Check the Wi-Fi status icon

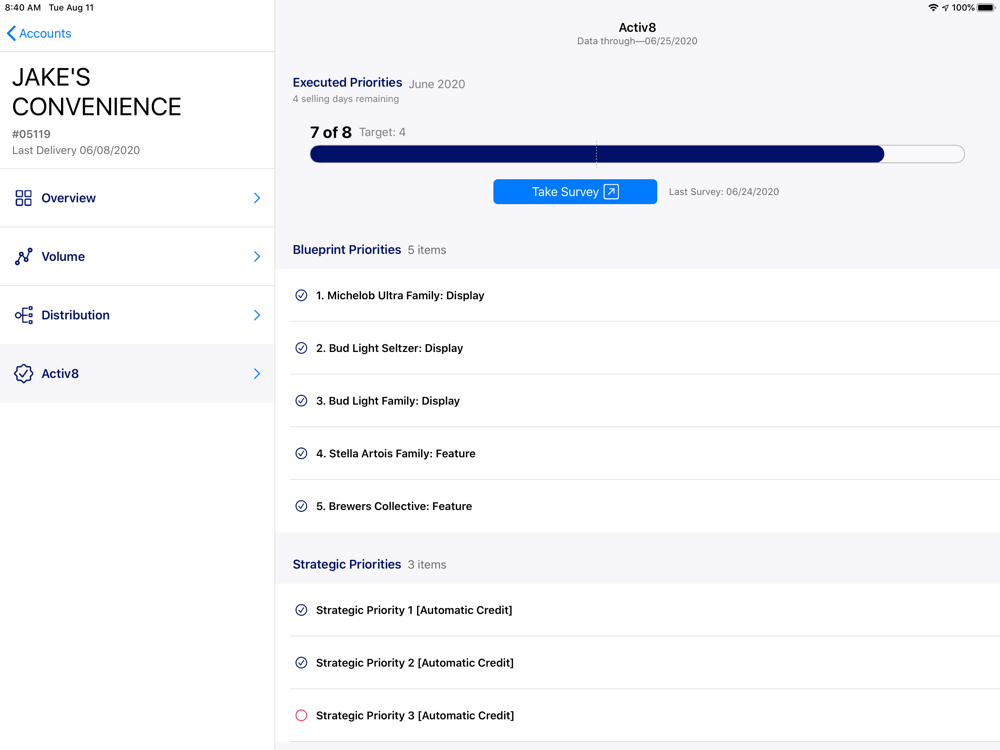click(x=933, y=8)
